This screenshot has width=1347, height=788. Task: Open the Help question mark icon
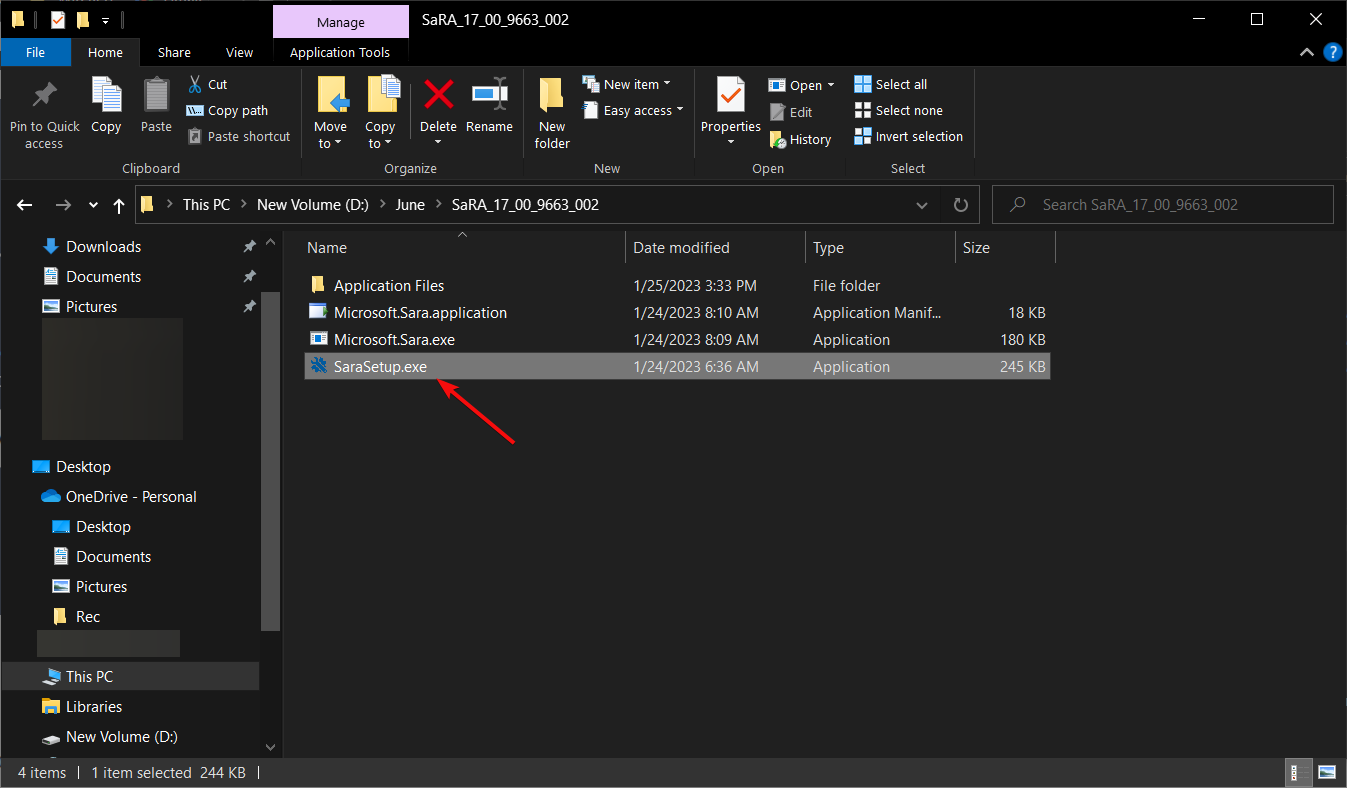click(1332, 52)
